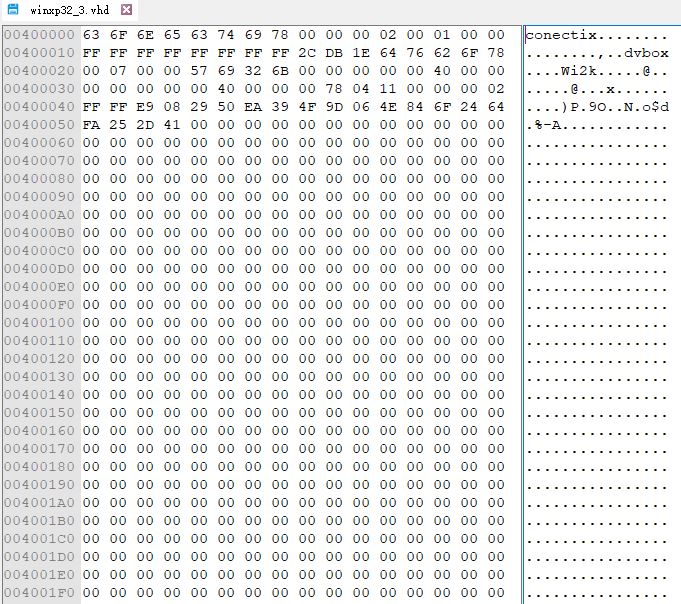Close the winxp32_3.vhd tab
This screenshot has width=681, height=604.
click(x=126, y=10)
